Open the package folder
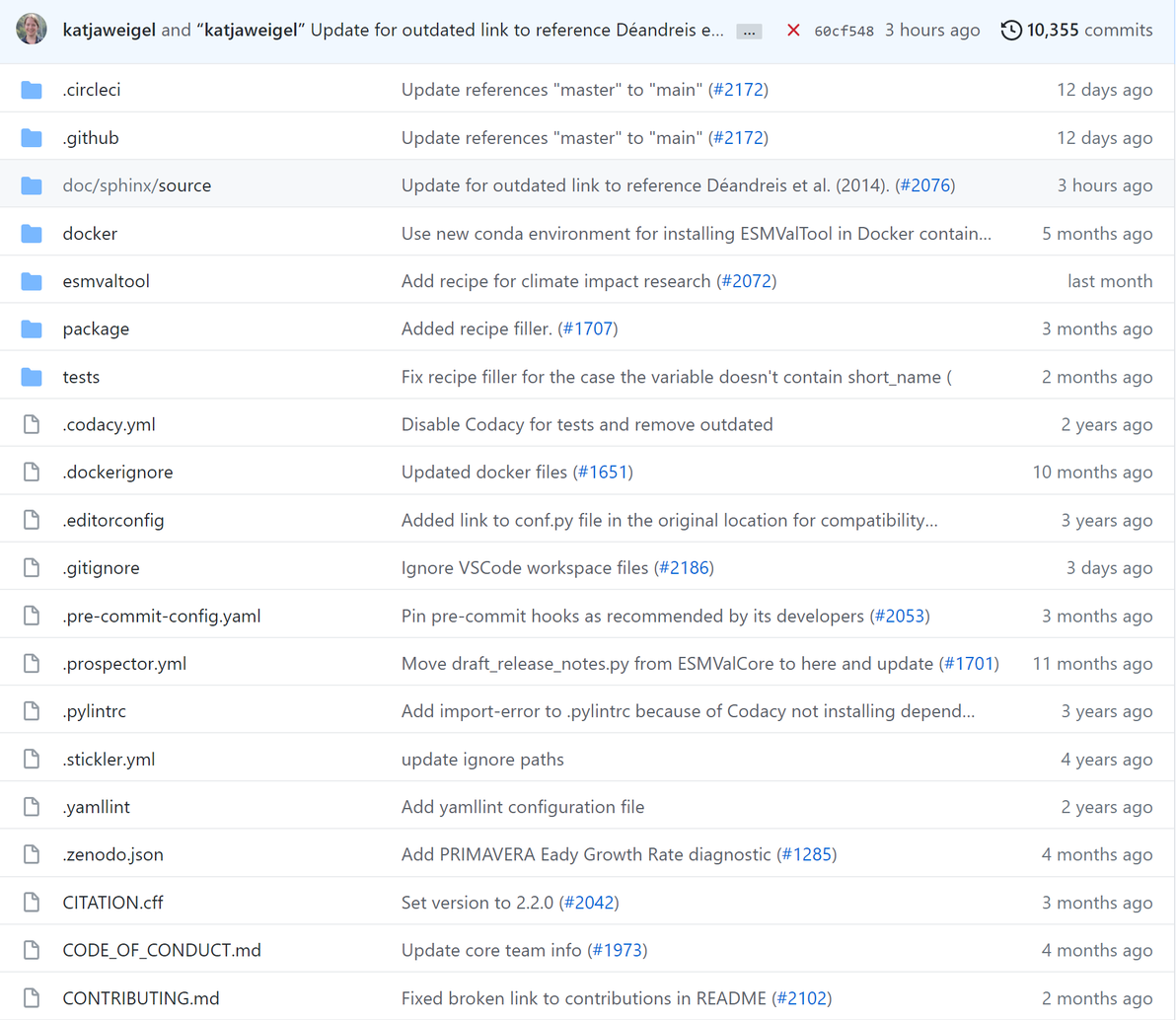This screenshot has width=1176, height=1020. coord(96,329)
